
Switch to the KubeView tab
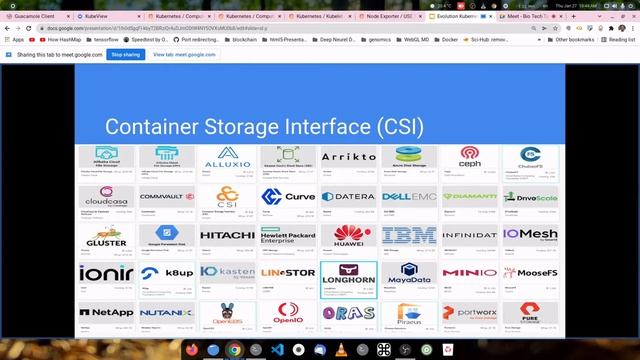coord(96,16)
